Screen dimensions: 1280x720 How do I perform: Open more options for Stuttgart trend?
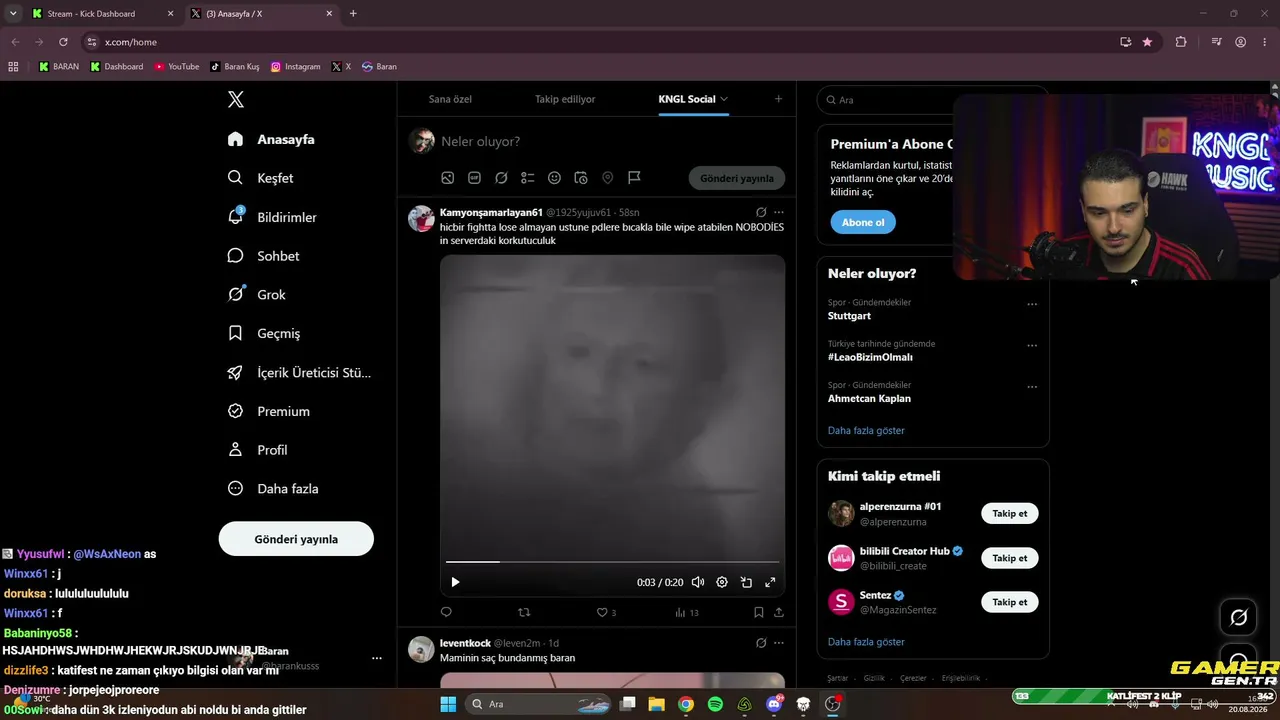1032,304
